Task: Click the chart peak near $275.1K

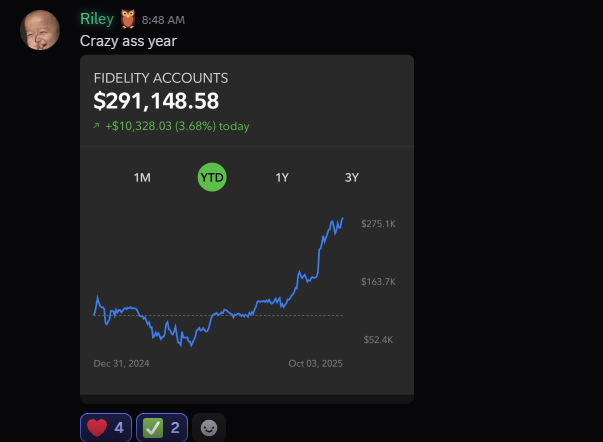Action: (x=342, y=219)
